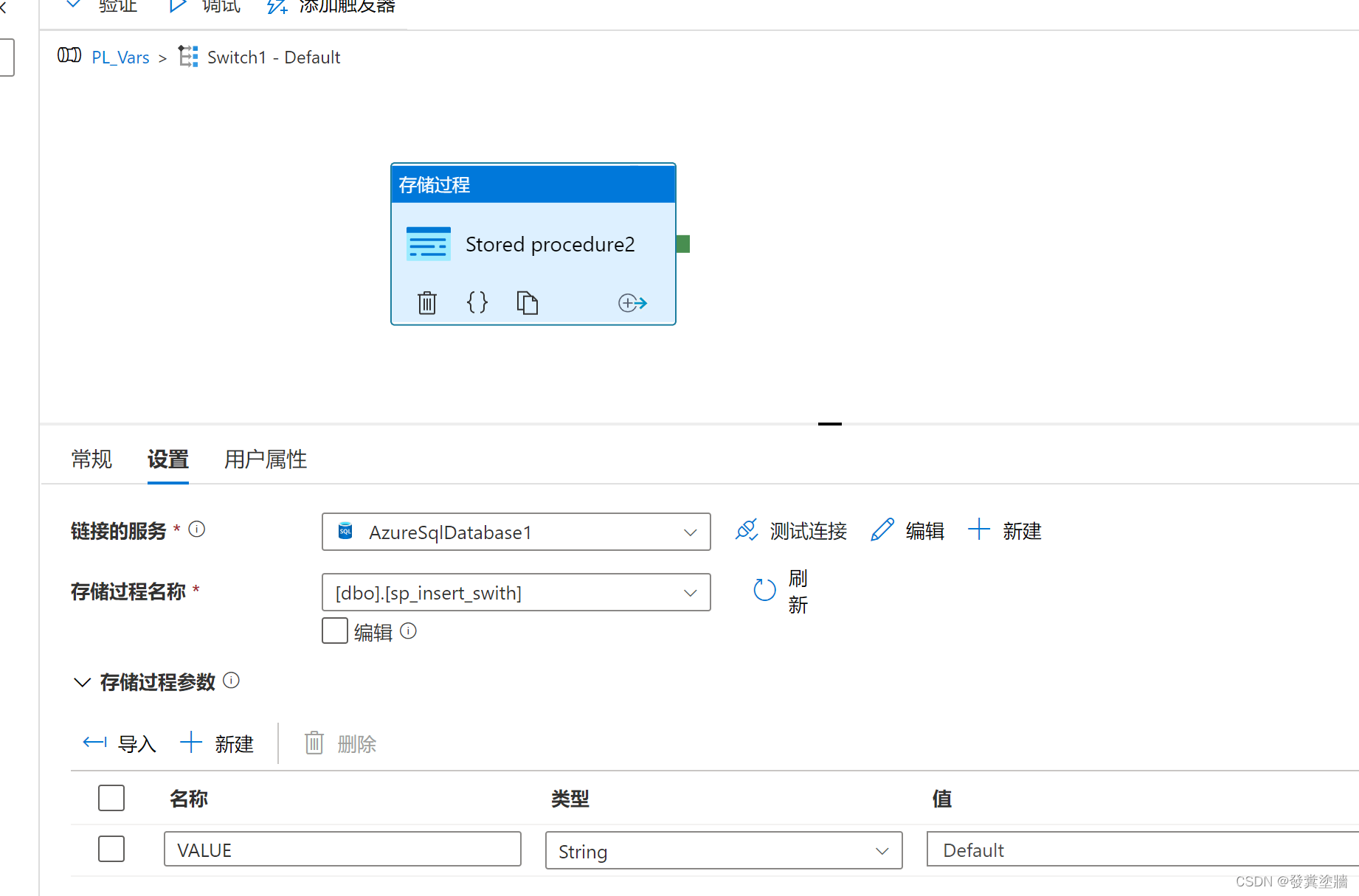
Task: Click the green success connector on Stored procedure2
Action: pyautogui.click(x=683, y=244)
